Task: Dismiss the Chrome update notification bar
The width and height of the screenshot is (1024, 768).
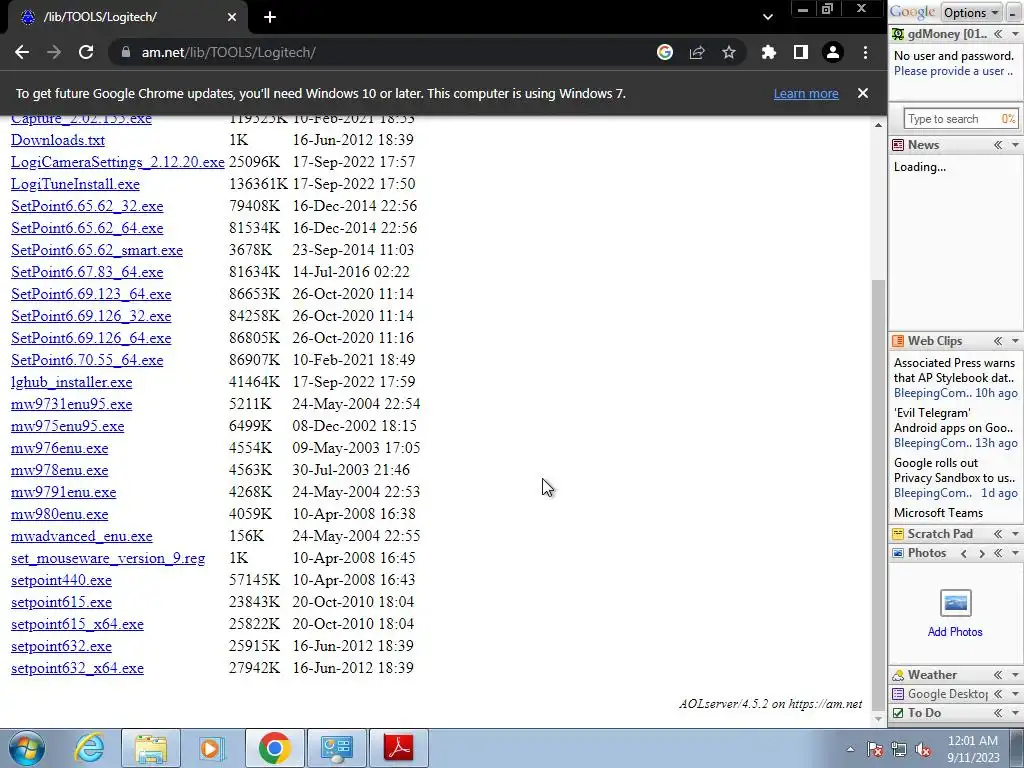Action: click(863, 93)
